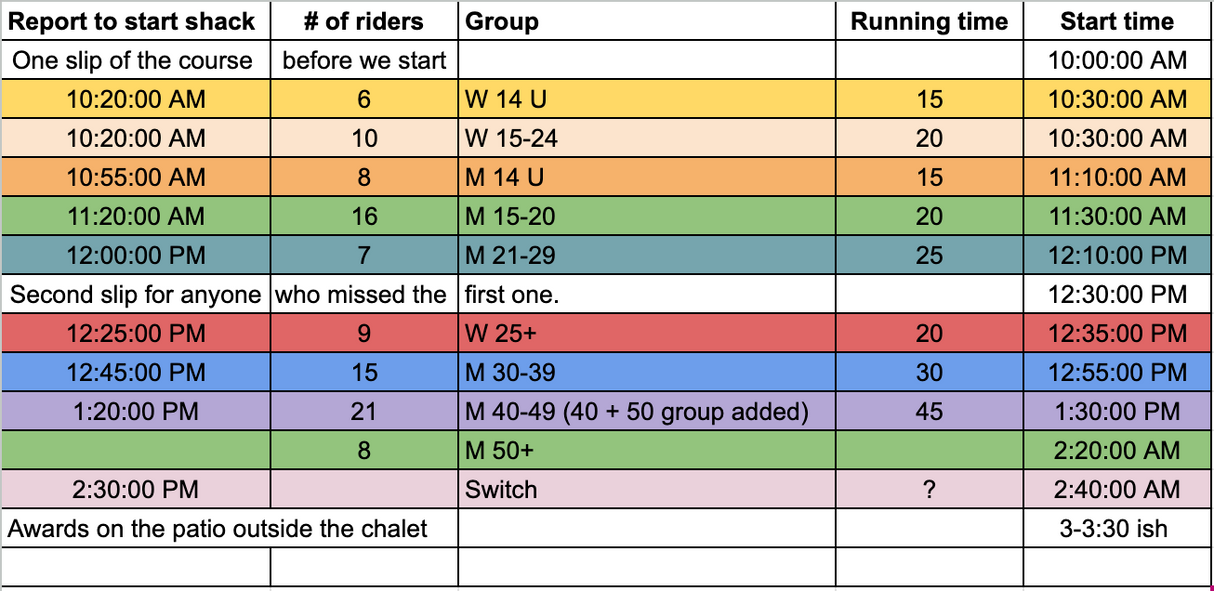Select the 12:10:00 PM start time cell
This screenshot has height=591, width=1214.
tap(1117, 255)
